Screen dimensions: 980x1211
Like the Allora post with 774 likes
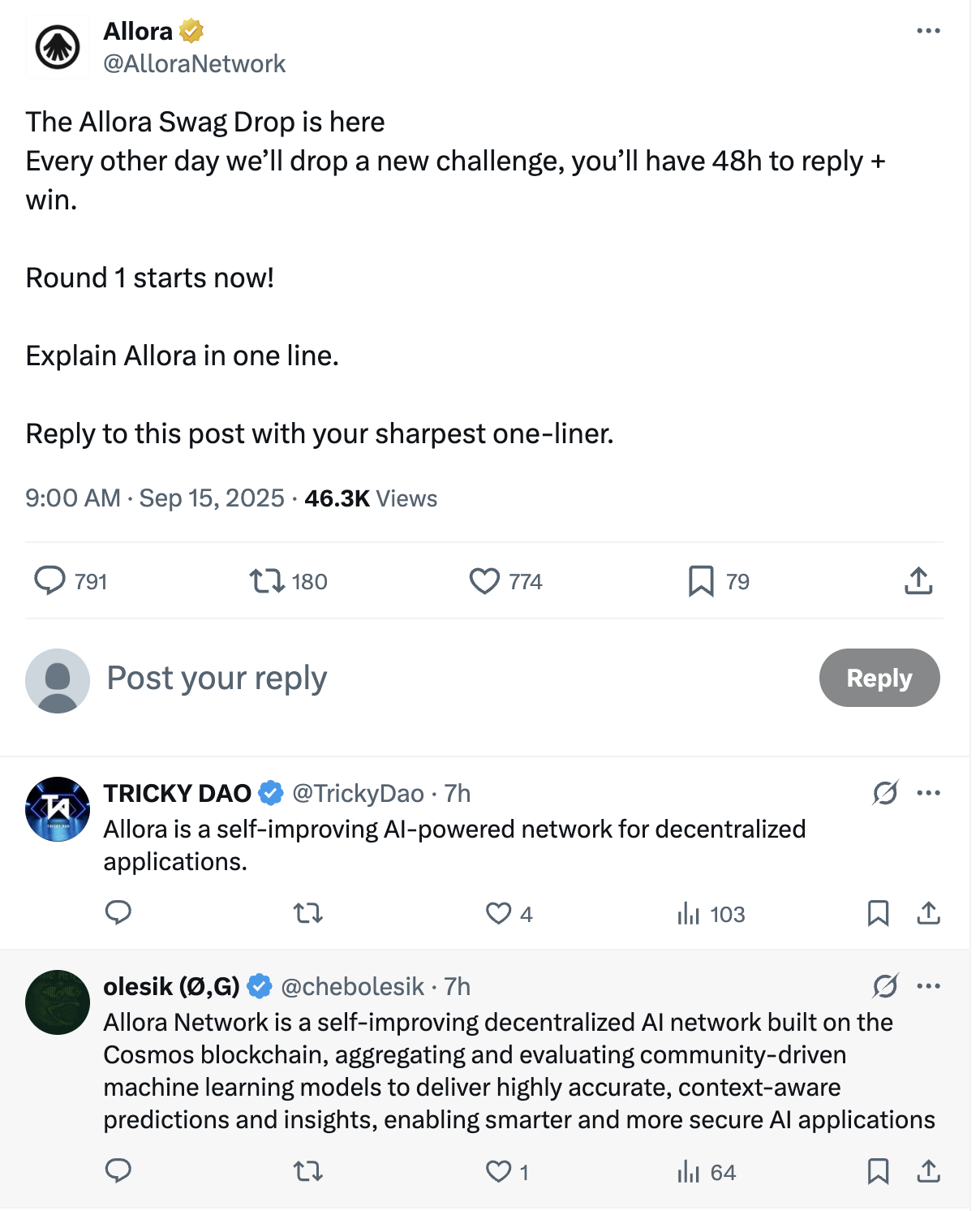[x=484, y=581]
